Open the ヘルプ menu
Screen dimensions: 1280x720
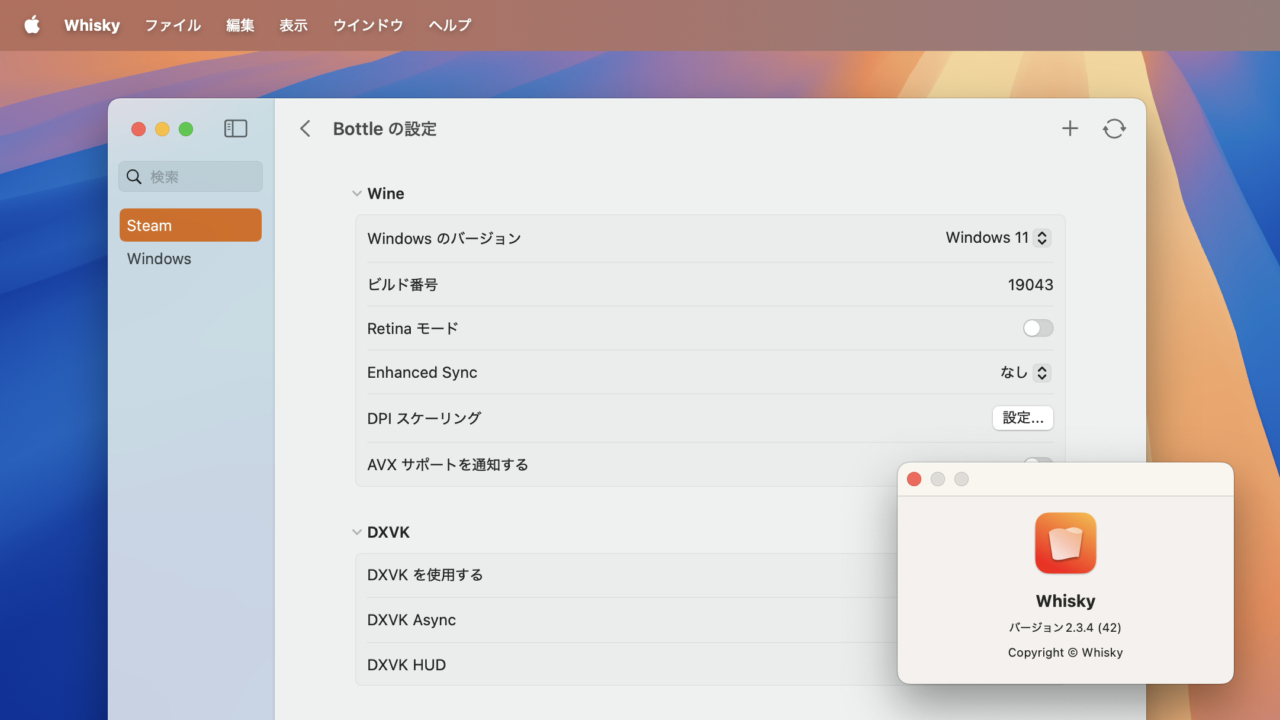pyautogui.click(x=450, y=25)
